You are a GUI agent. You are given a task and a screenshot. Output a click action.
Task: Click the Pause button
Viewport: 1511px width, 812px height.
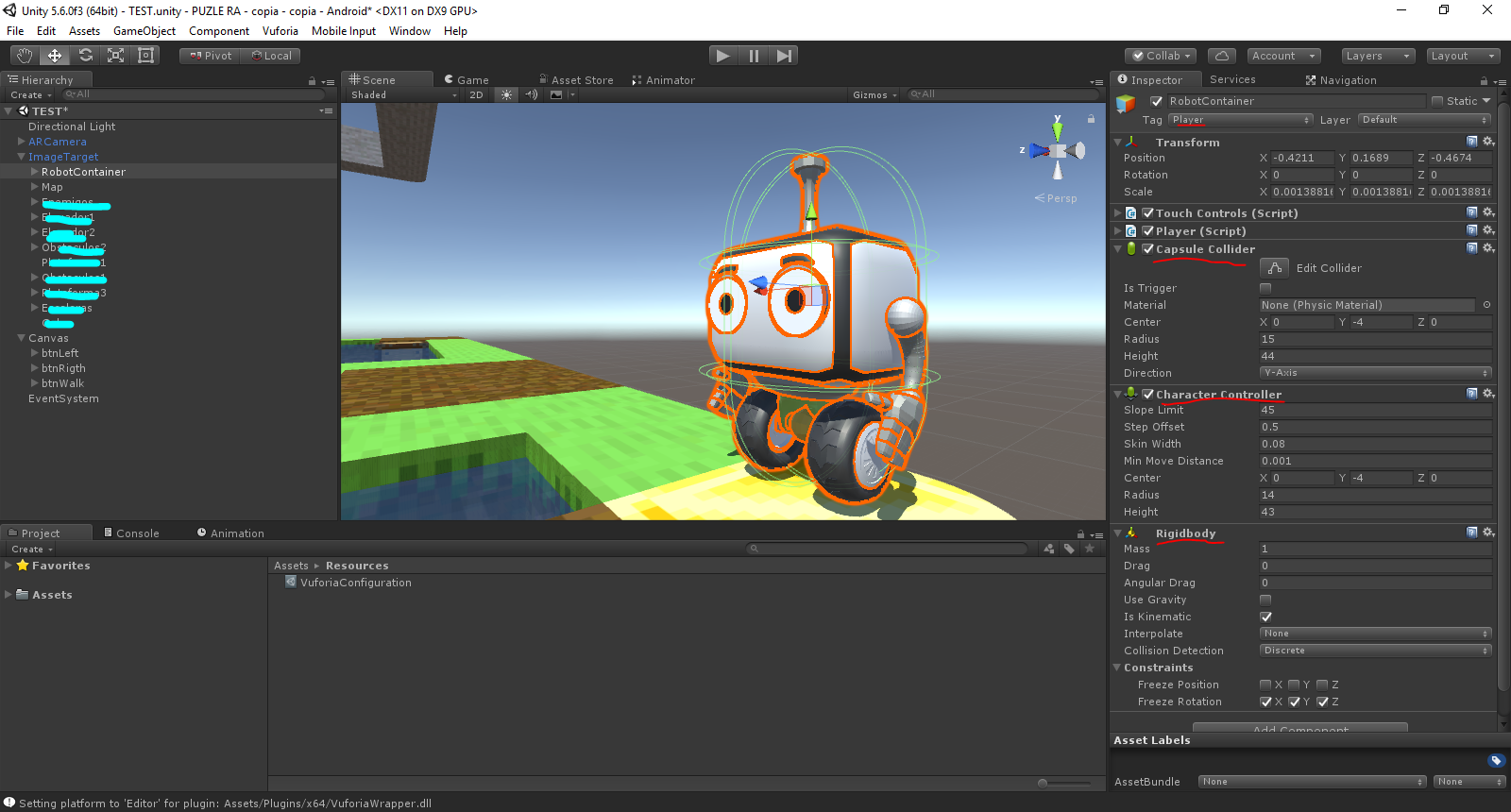(x=754, y=56)
